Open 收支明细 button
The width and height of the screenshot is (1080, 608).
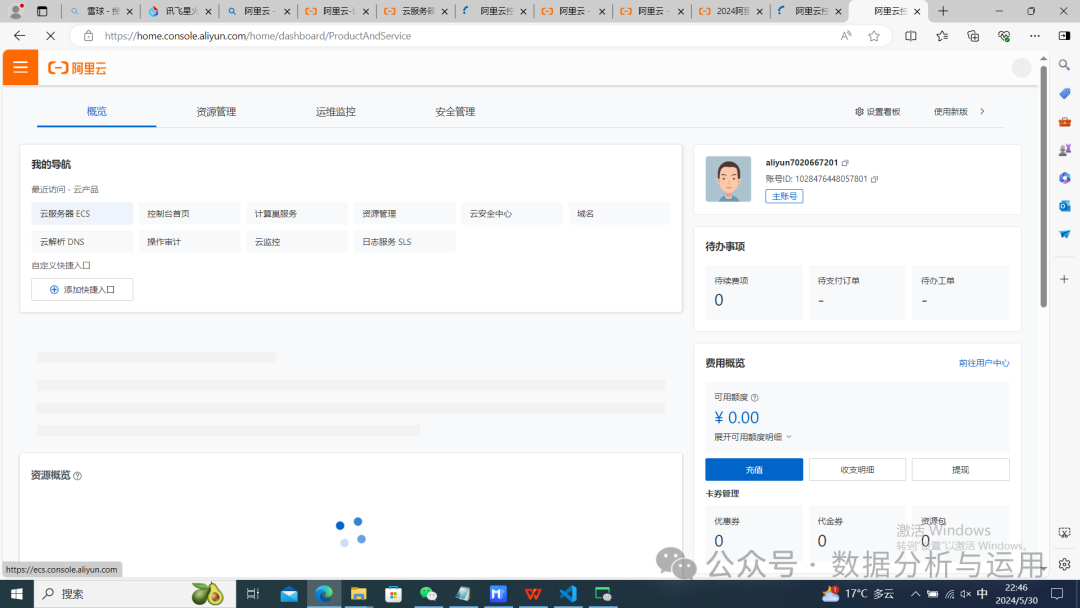coord(857,470)
